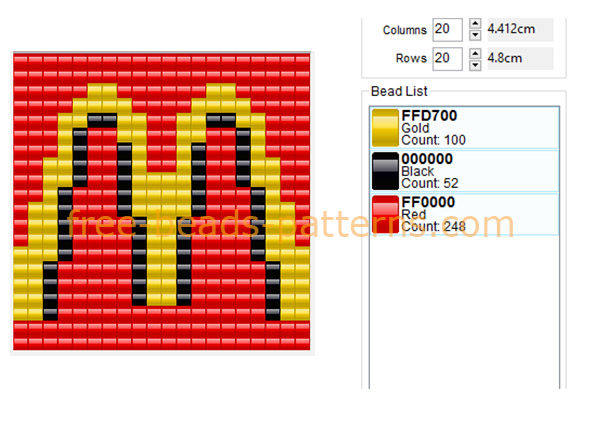Click the 000000 hex code text
600x440 pixels.
[427, 159]
